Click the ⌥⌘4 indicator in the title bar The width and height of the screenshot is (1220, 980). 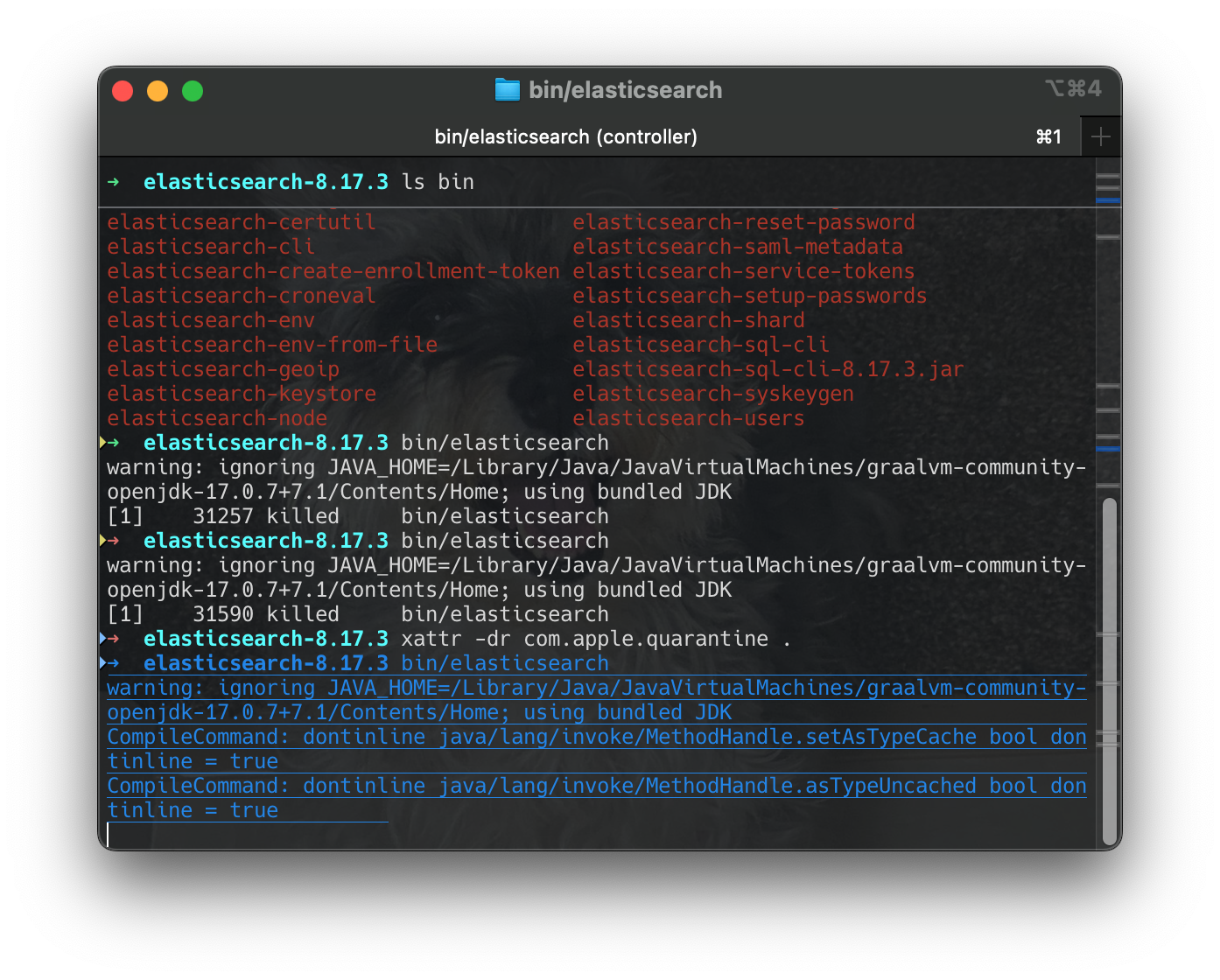pos(1074,88)
